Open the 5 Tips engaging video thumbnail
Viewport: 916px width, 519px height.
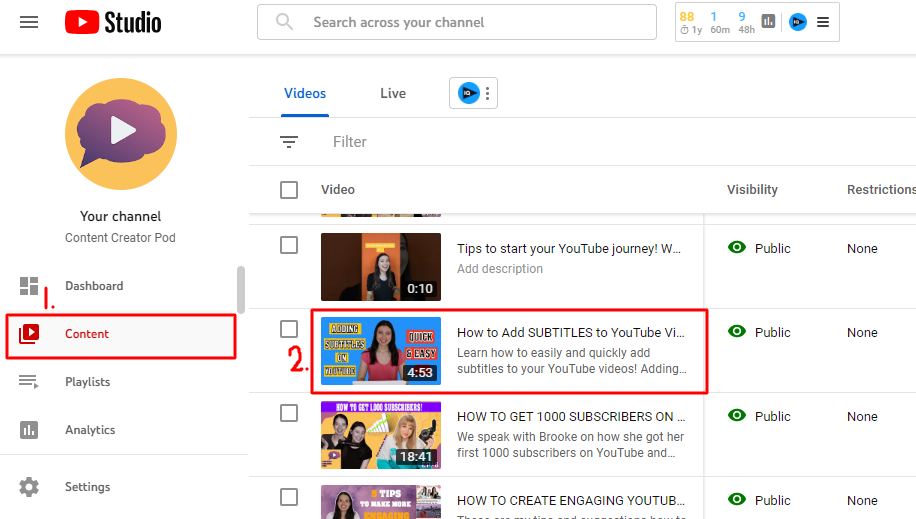click(381, 502)
